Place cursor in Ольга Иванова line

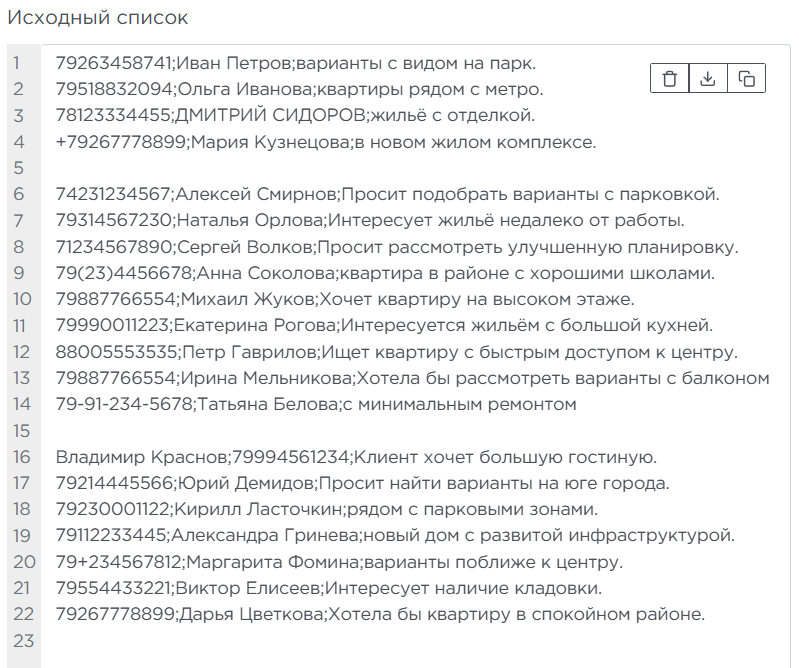pyautogui.click(x=299, y=89)
